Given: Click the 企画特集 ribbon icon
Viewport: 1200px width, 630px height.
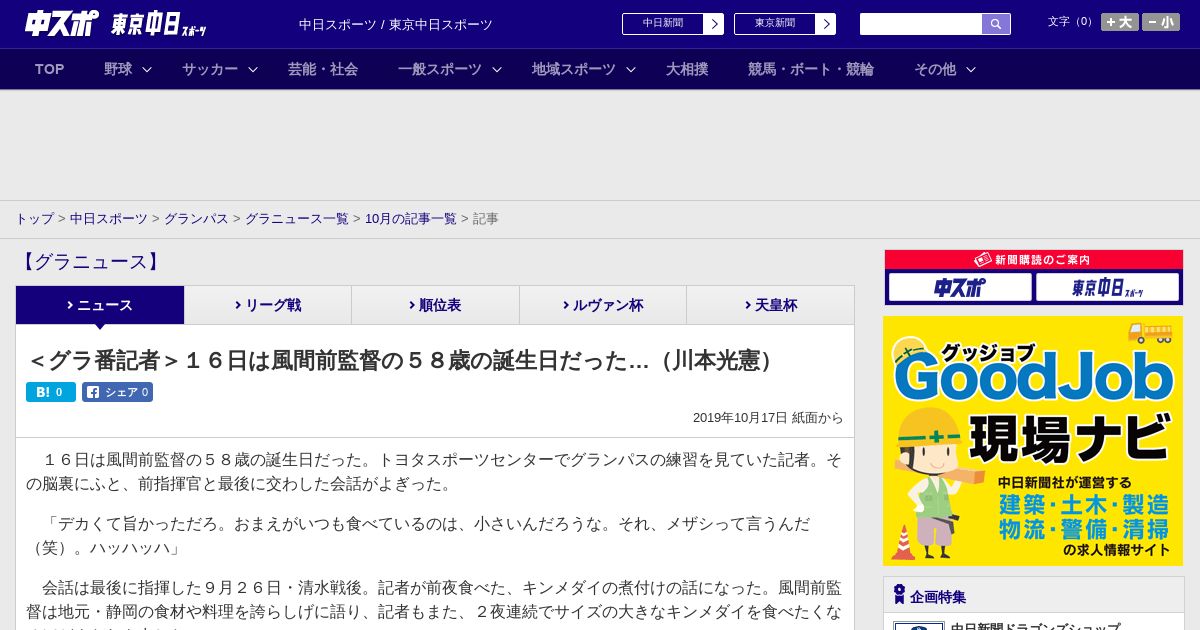Looking at the screenshot, I should coord(899,595).
